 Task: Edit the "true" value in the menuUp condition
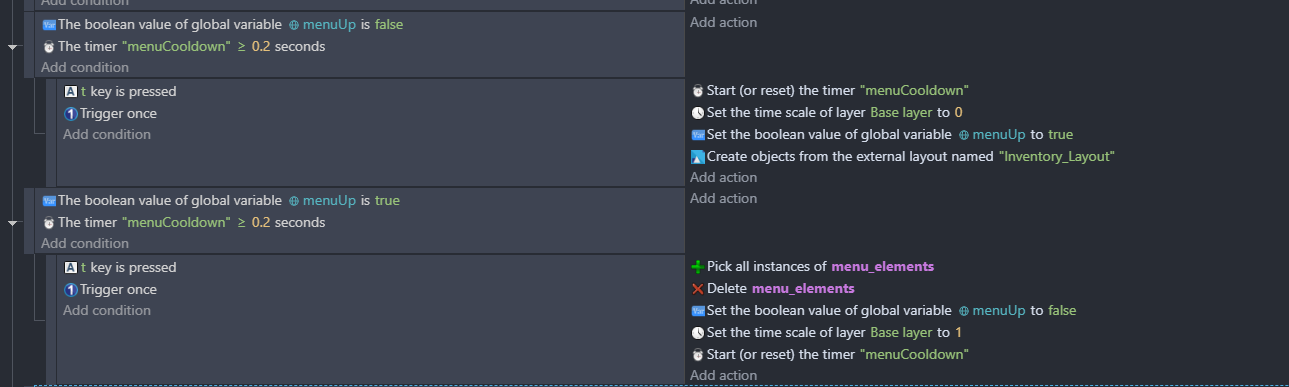[x=387, y=200]
